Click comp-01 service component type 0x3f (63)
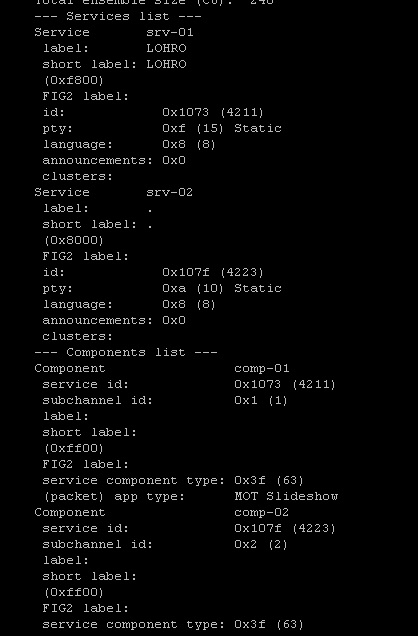Viewport: 418px width, 636px height. (269, 480)
